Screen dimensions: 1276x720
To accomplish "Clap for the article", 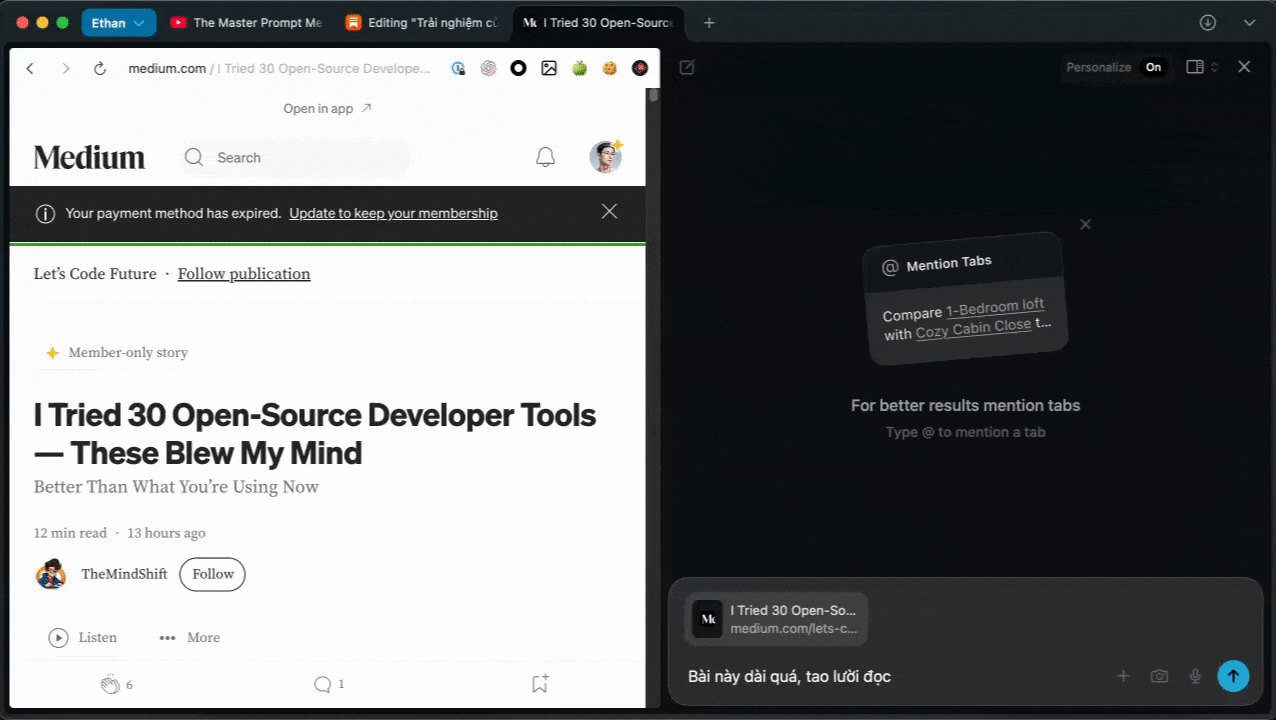I will [x=110, y=684].
